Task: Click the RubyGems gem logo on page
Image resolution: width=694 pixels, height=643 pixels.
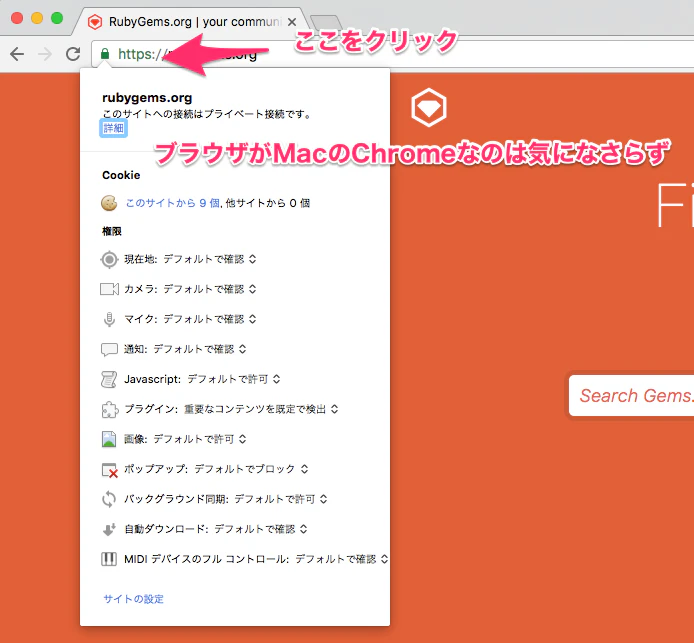Action: [x=428, y=108]
